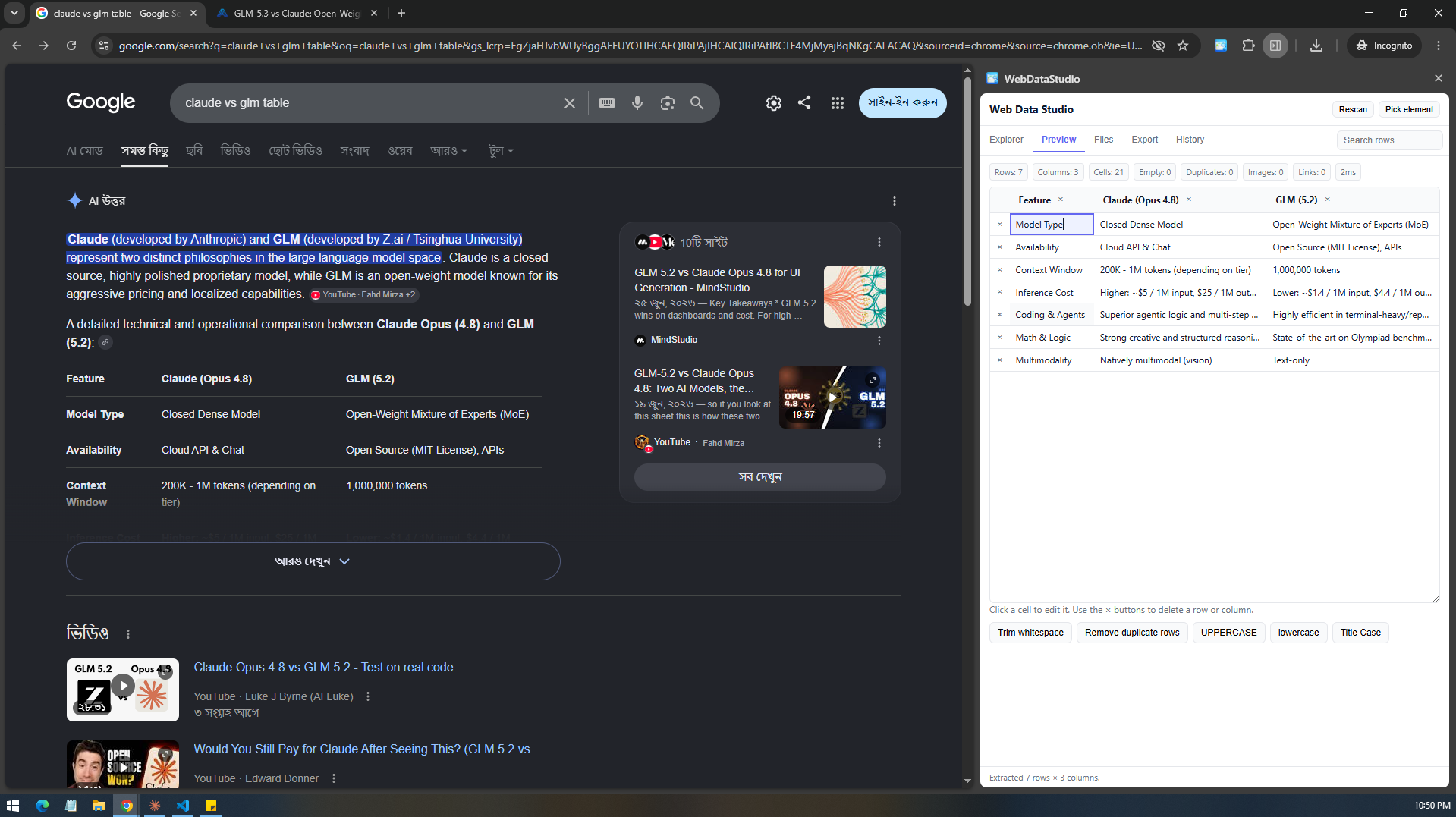
Task: Apply Title Case to table
Action: (1360, 633)
